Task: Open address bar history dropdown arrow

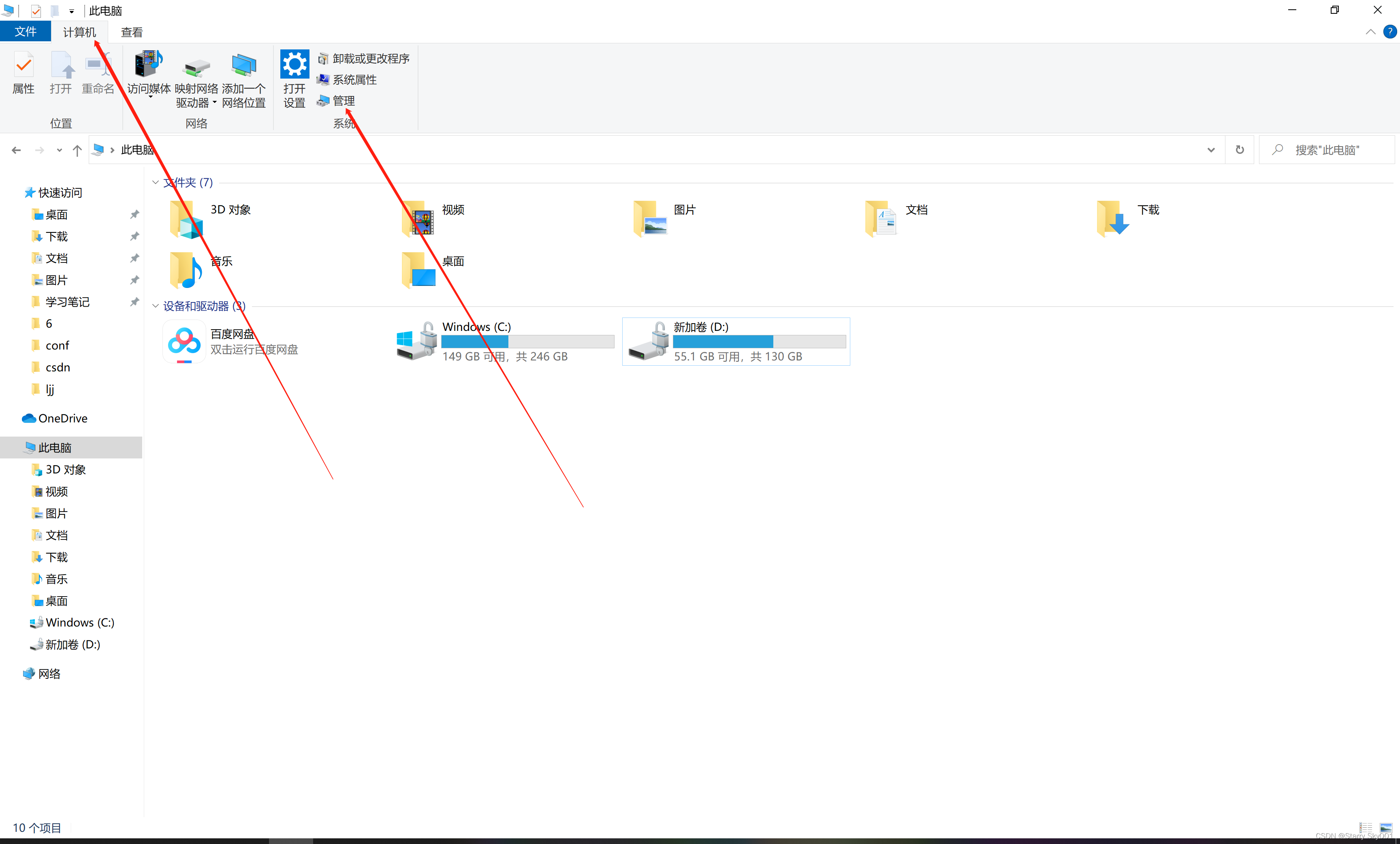Action: [1211, 150]
